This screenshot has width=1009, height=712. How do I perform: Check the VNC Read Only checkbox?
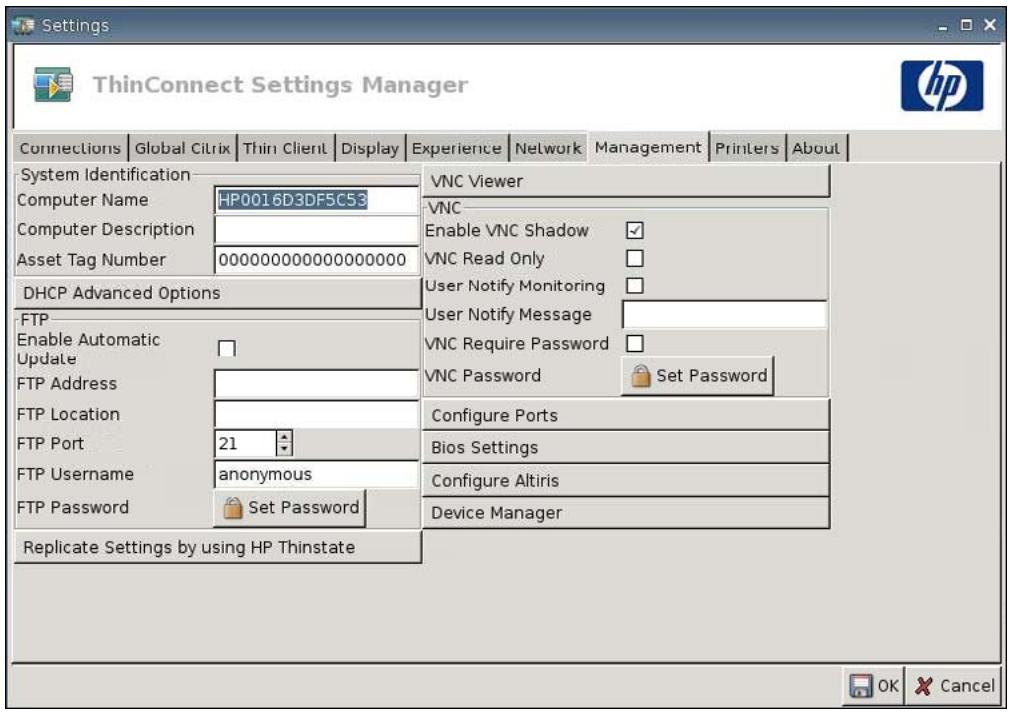point(635,258)
